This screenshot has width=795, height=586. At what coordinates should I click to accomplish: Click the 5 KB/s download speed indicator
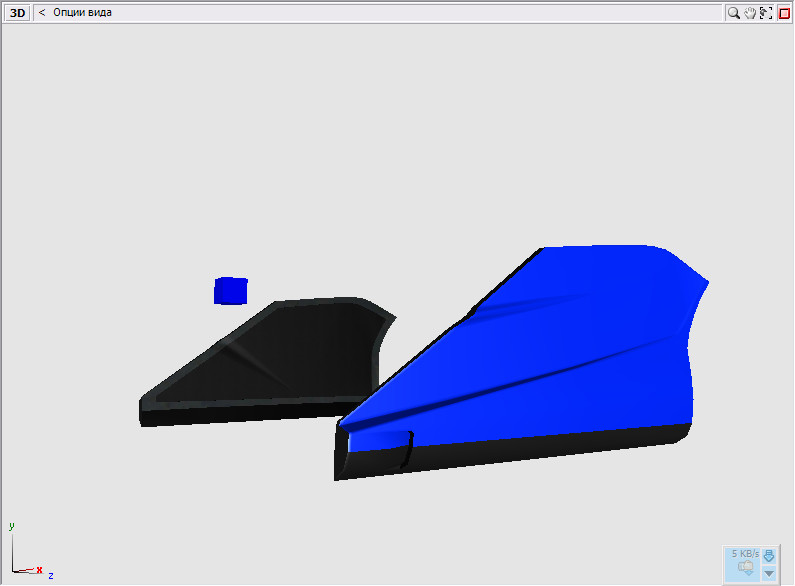[x=745, y=554]
